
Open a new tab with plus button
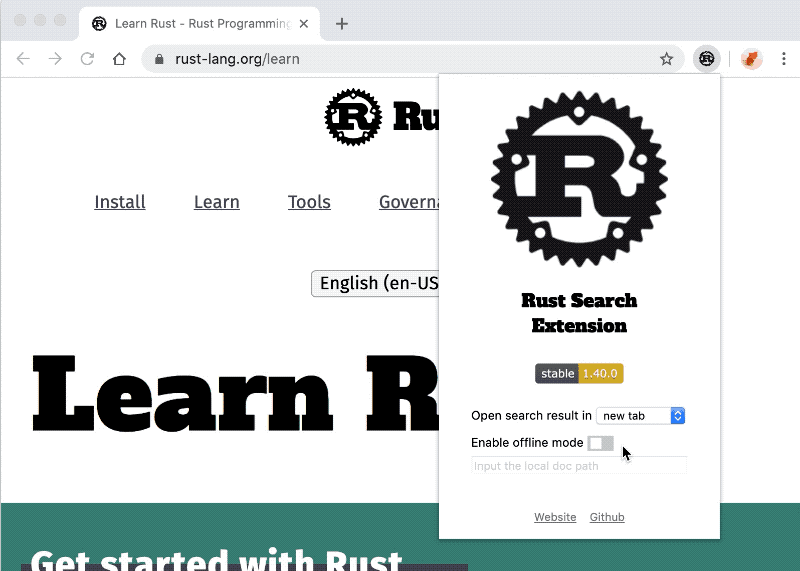click(342, 23)
